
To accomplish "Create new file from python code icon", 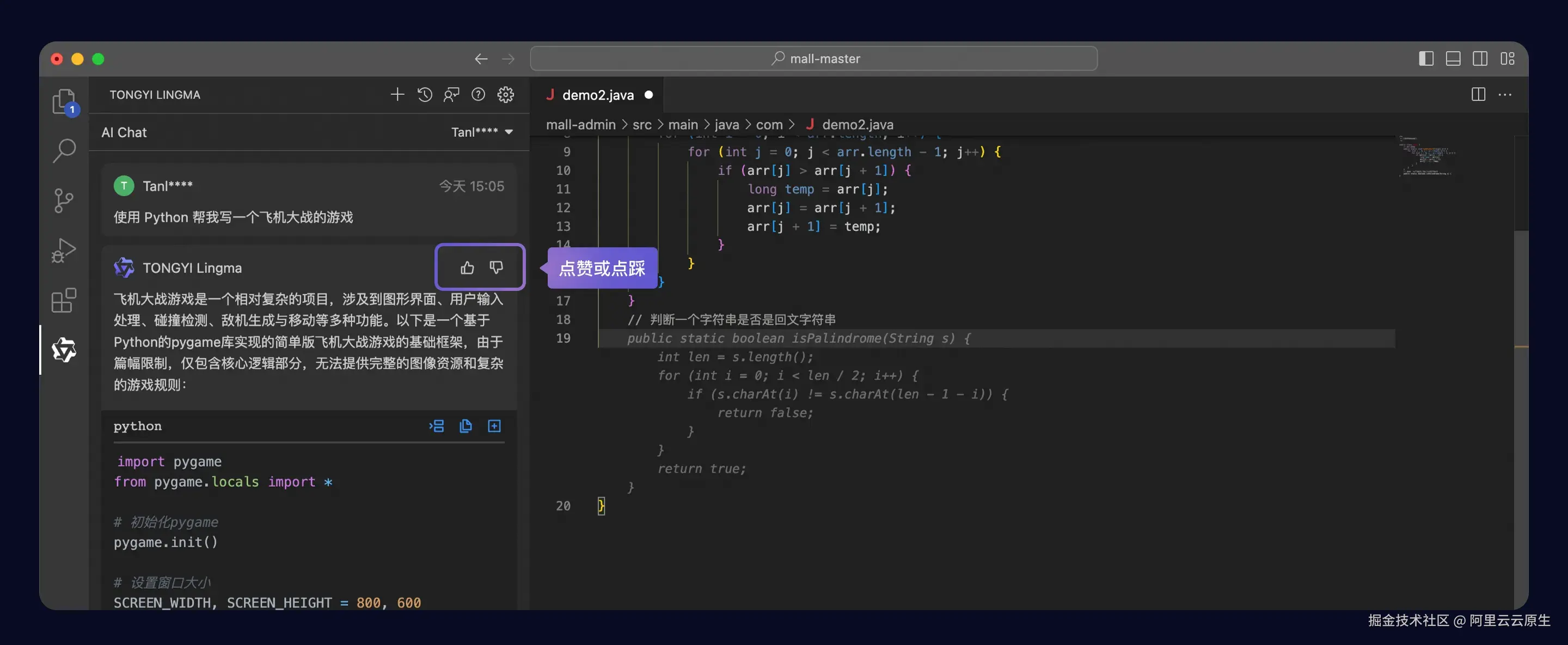I will (x=494, y=426).
